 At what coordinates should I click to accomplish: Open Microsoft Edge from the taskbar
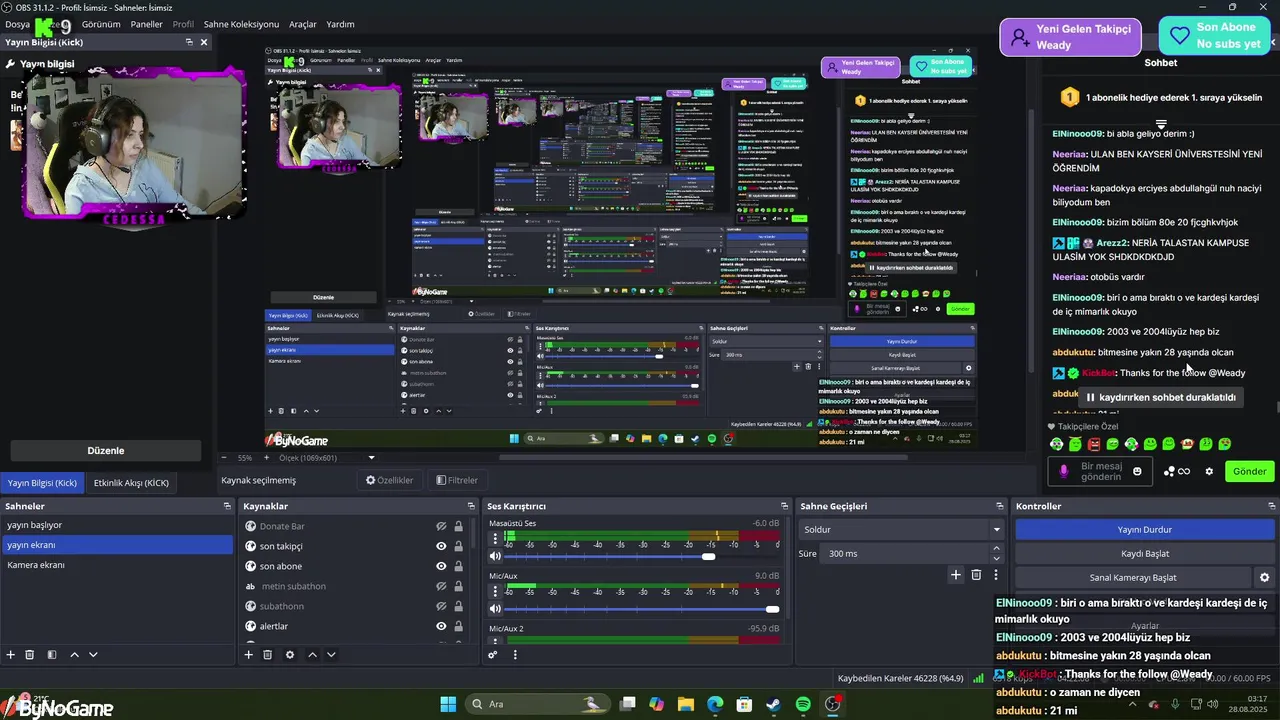coord(715,704)
